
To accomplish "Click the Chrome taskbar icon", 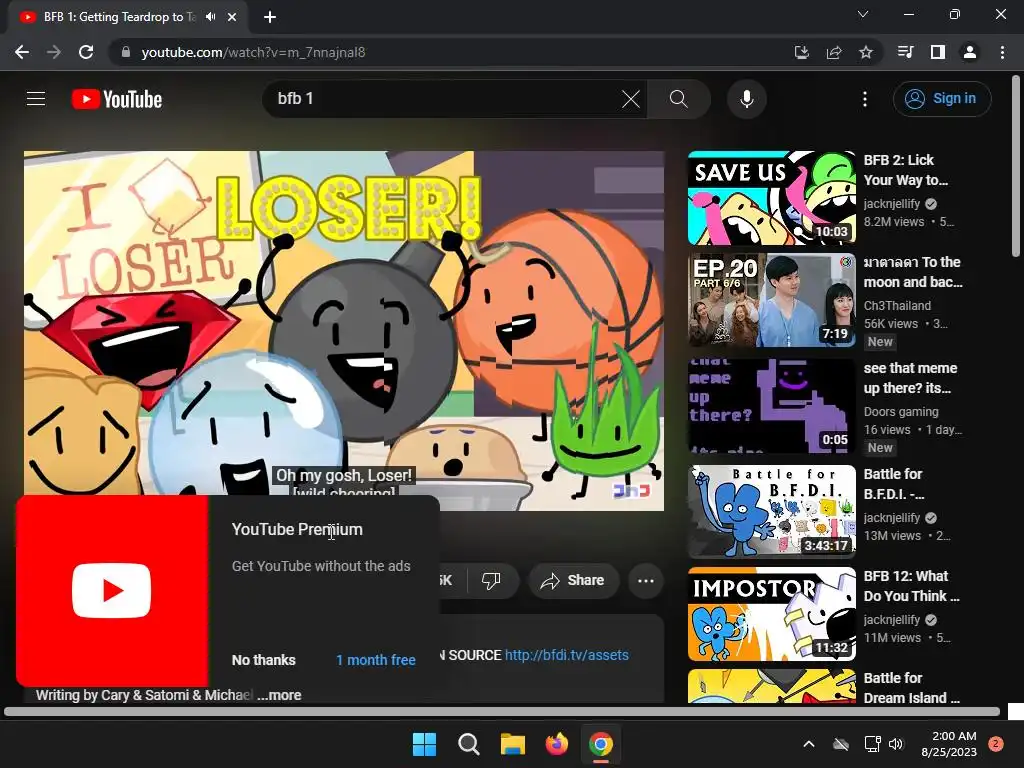I will click(601, 744).
